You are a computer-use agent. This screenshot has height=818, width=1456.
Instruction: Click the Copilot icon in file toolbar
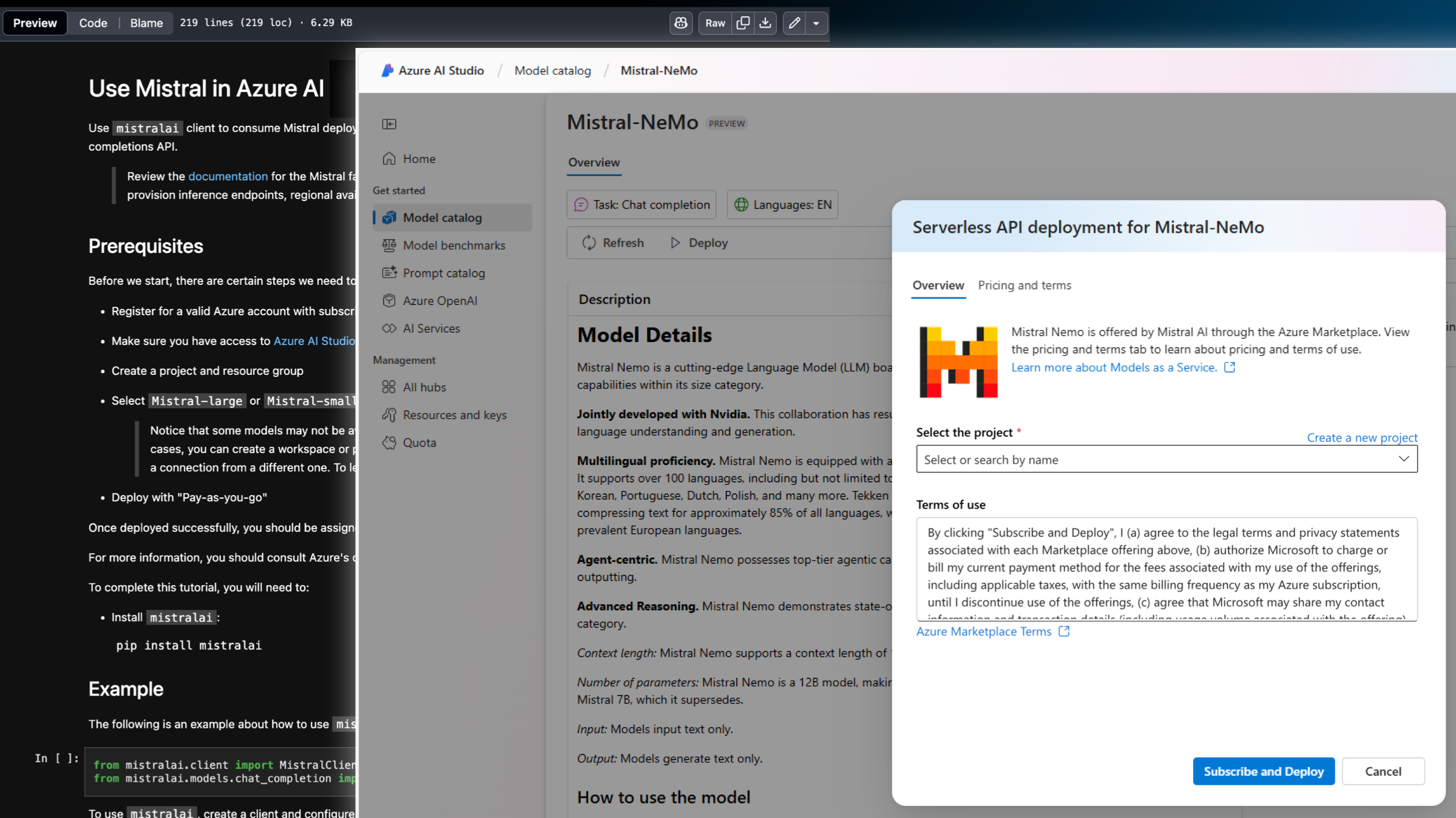[681, 23]
